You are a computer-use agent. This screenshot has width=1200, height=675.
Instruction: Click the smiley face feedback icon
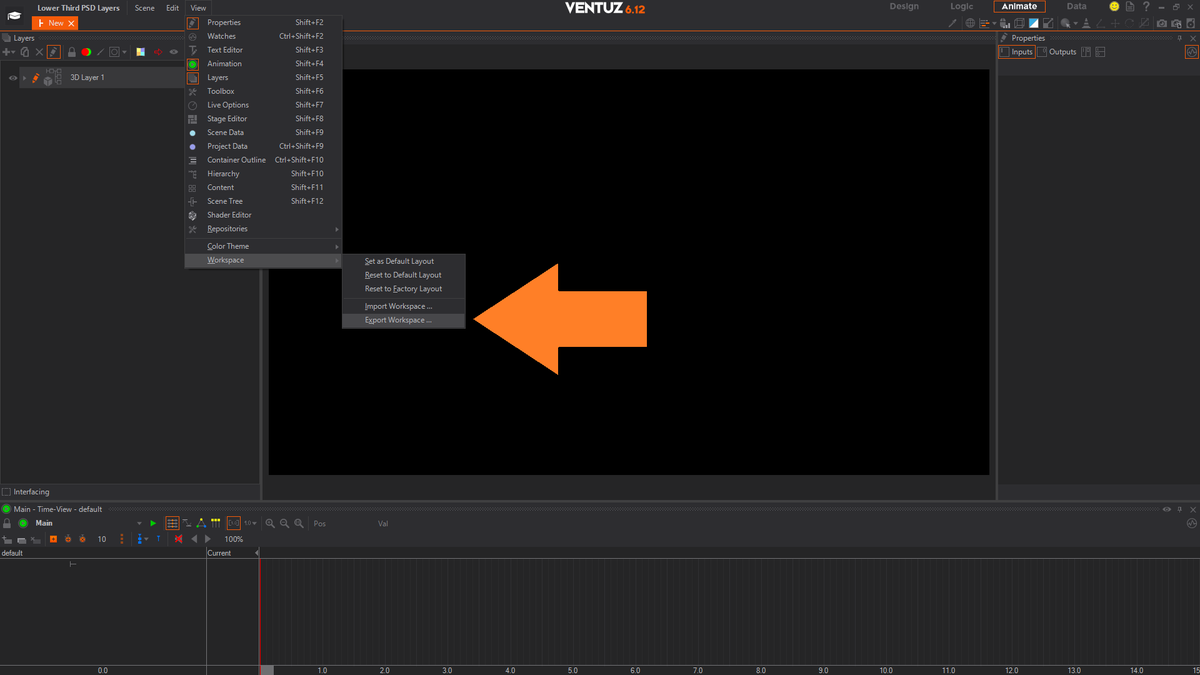pos(1114,7)
